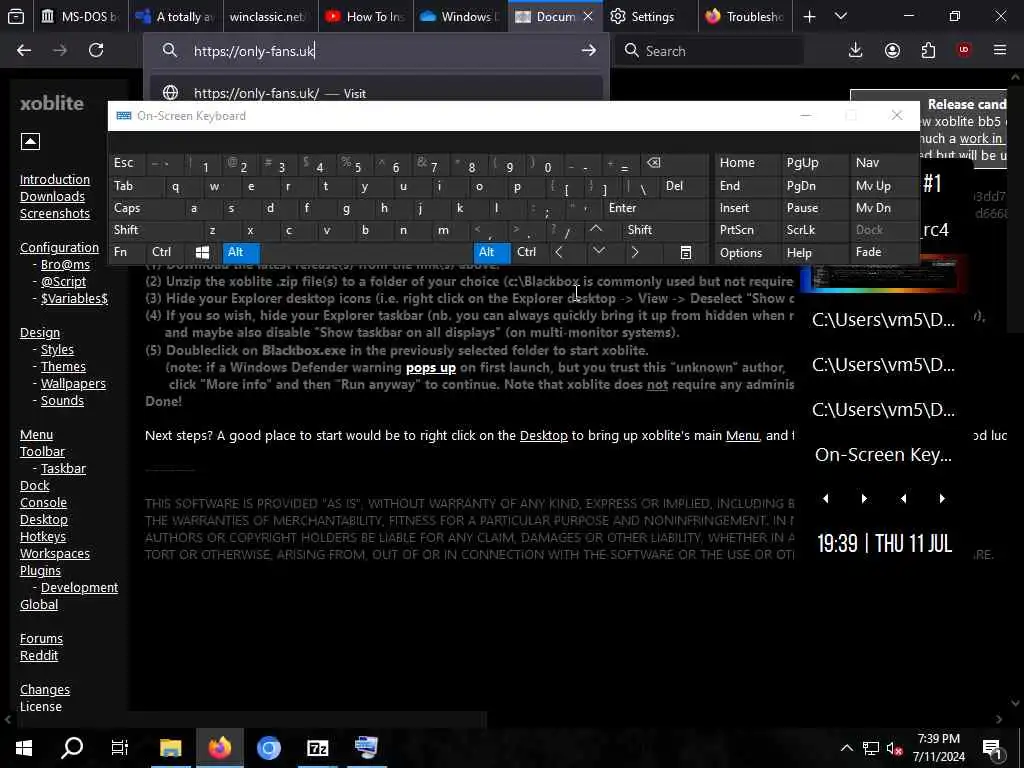Select On-Screen Key... in xoblite taskbar
The image size is (1024, 768).
(x=883, y=455)
